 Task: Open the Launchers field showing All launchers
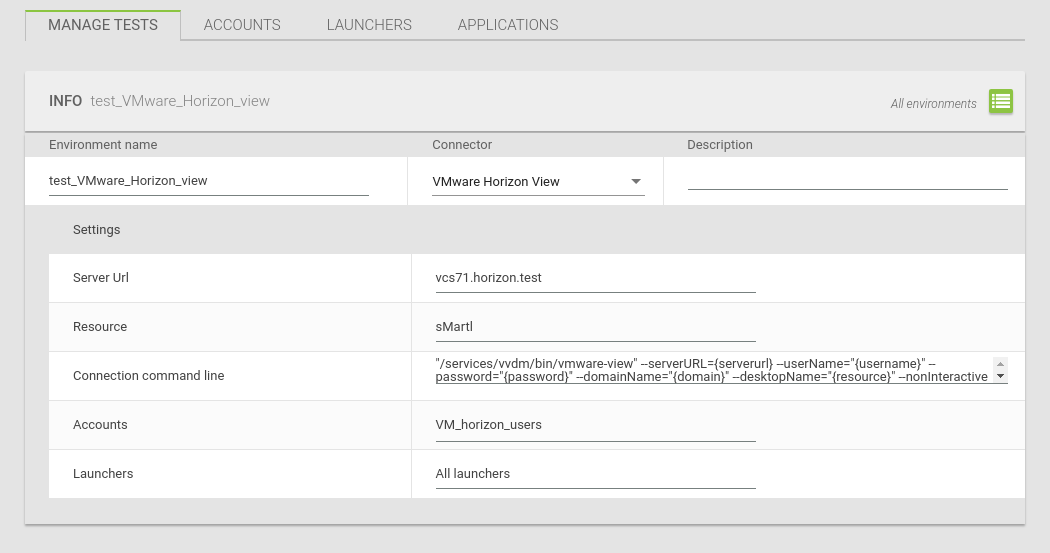pos(595,474)
